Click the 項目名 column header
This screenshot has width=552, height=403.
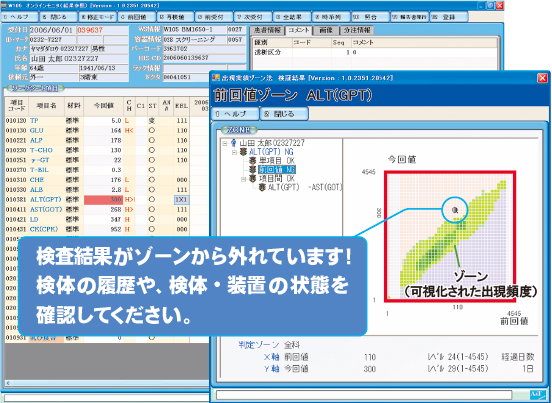coord(47,106)
